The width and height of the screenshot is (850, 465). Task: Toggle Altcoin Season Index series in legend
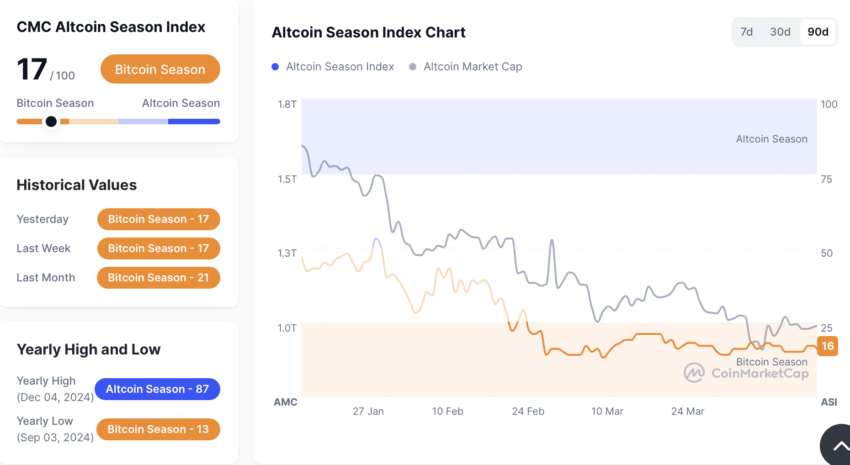[x=333, y=67]
